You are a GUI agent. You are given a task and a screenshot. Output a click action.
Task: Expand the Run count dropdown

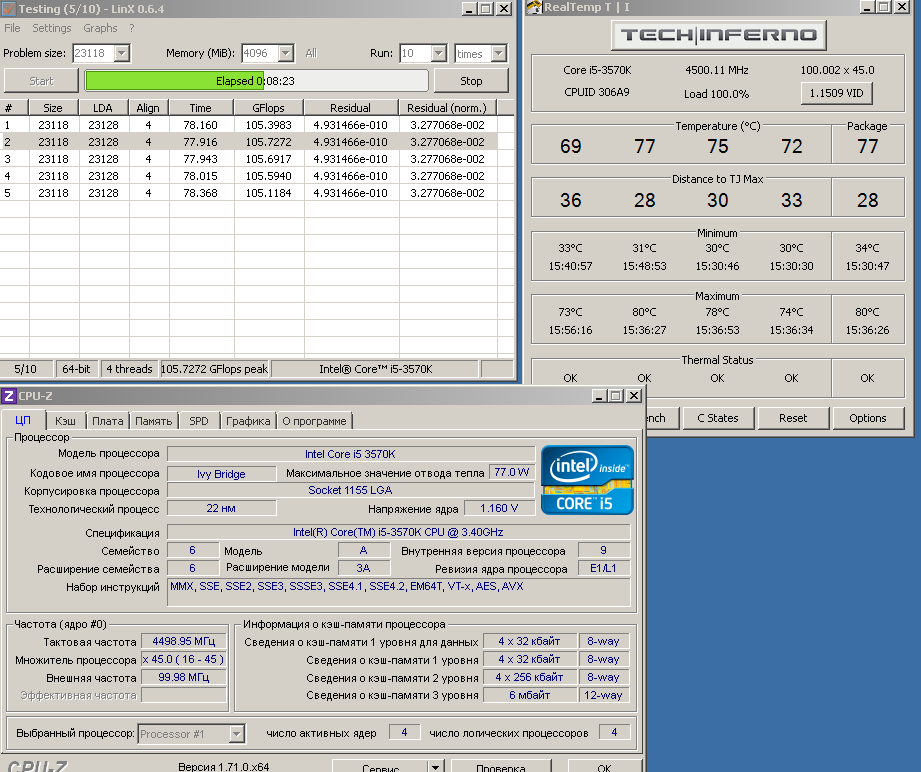tap(438, 53)
